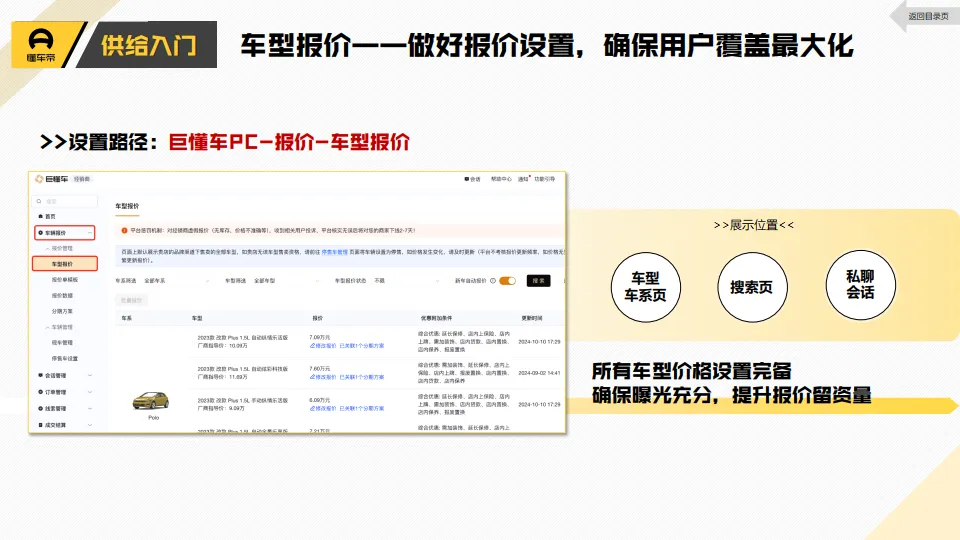The height and width of the screenshot is (540, 960).
Task: Click the 返回目录页 arrow button
Action: [x=924, y=16]
